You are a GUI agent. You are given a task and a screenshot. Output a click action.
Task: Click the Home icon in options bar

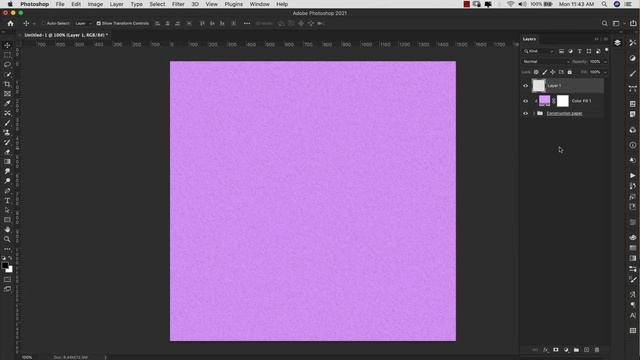11,24
